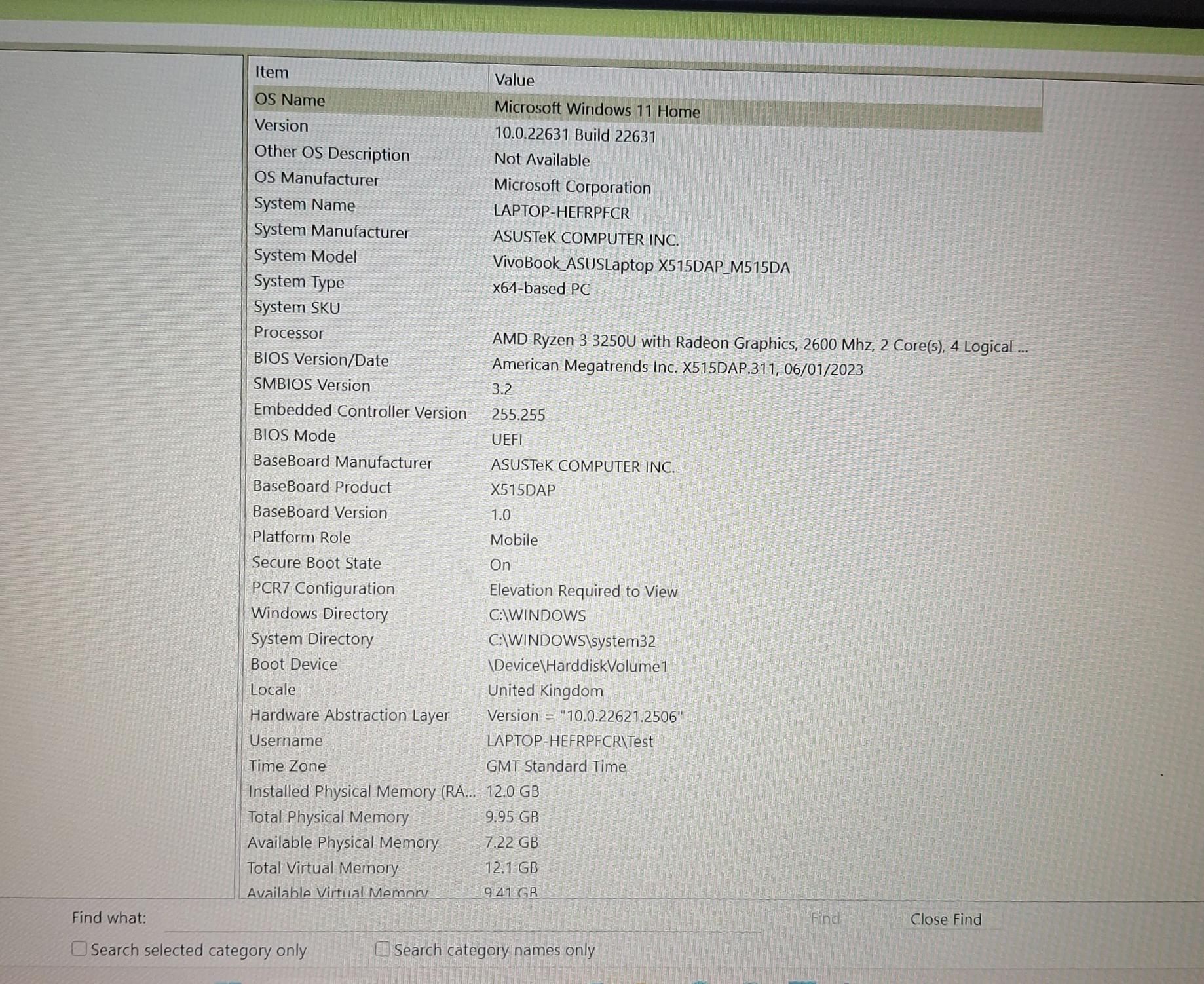Click the Value column header
The height and width of the screenshot is (984, 1204).
coord(514,80)
